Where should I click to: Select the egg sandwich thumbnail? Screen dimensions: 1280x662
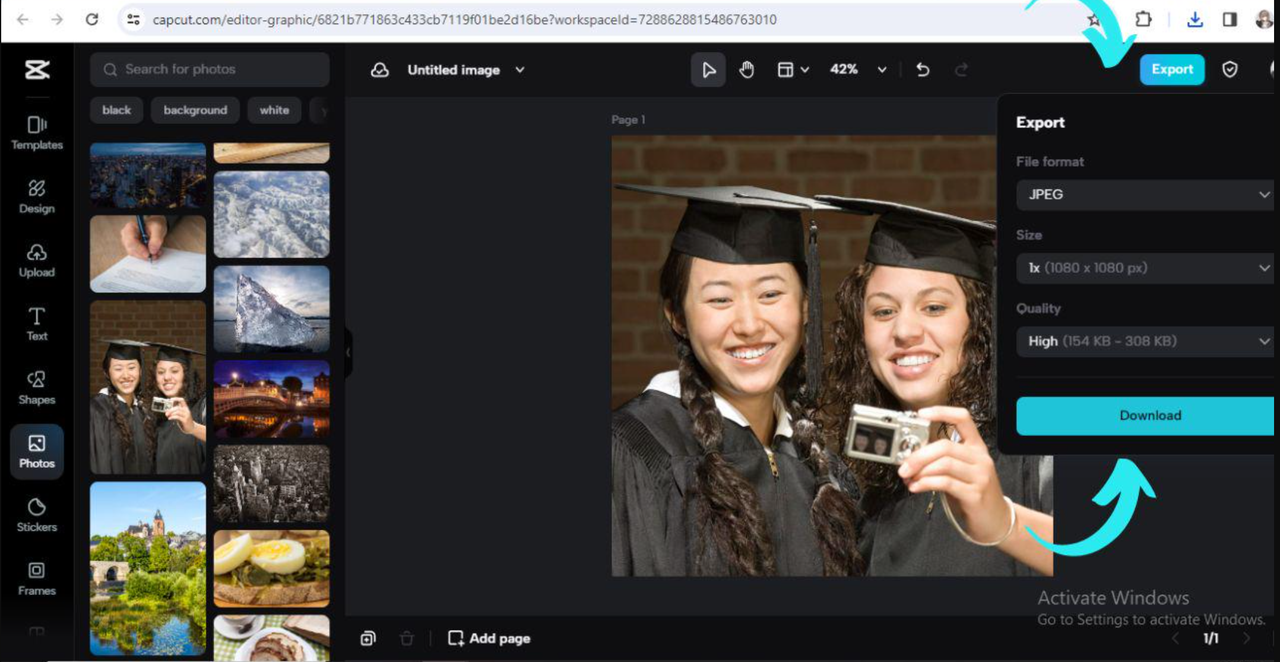point(271,568)
